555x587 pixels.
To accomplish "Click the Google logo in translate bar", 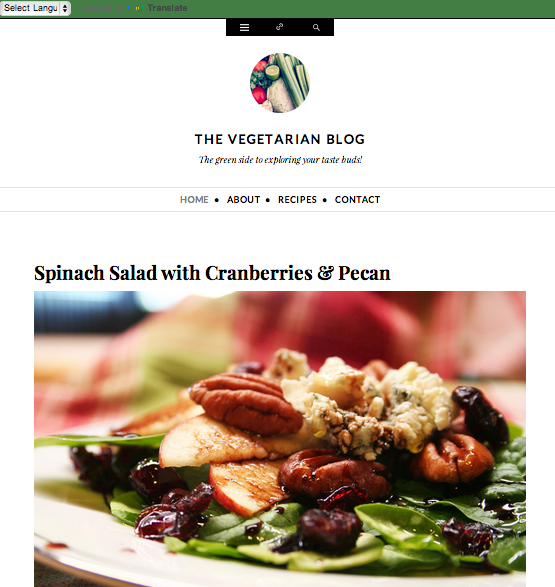I will point(137,8).
